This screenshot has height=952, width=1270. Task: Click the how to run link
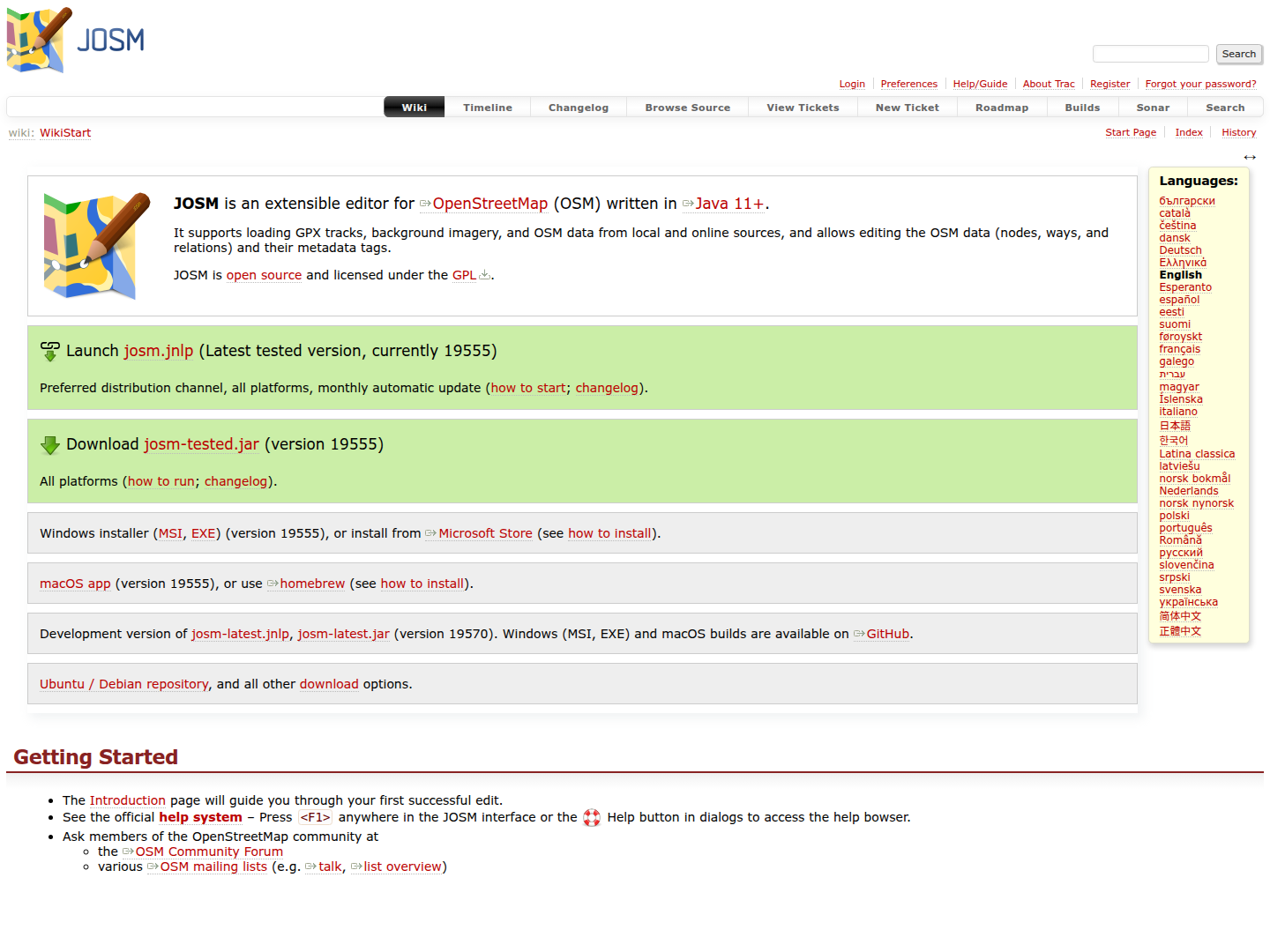coord(161,481)
